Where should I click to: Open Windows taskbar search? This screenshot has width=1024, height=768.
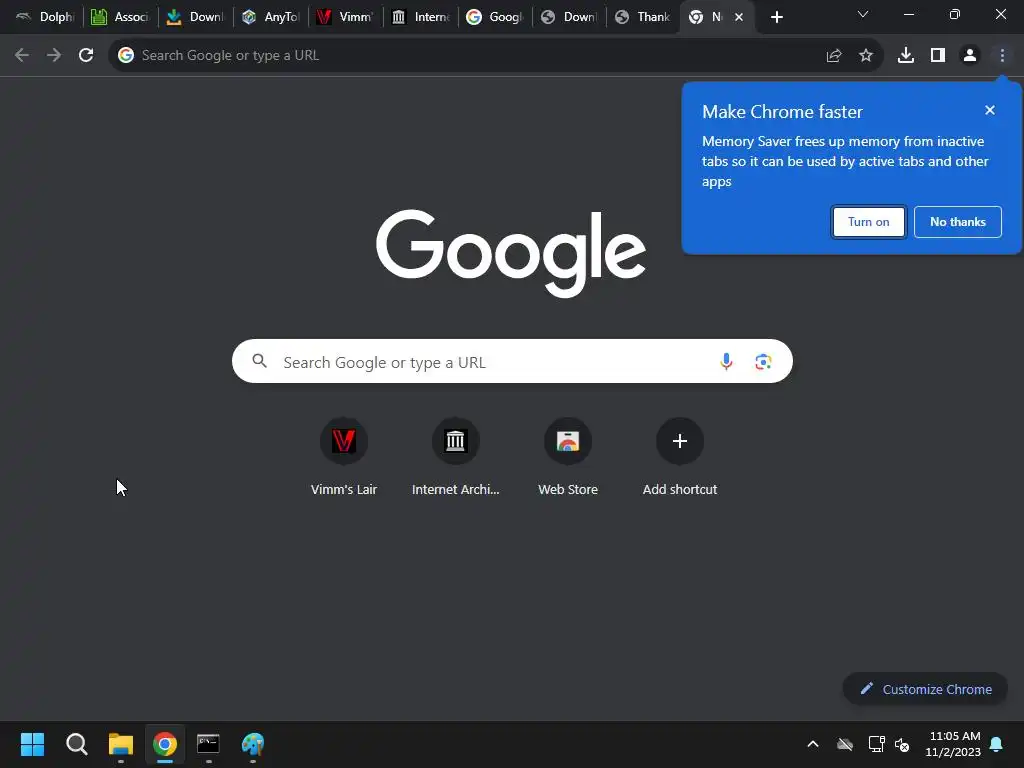click(76, 744)
